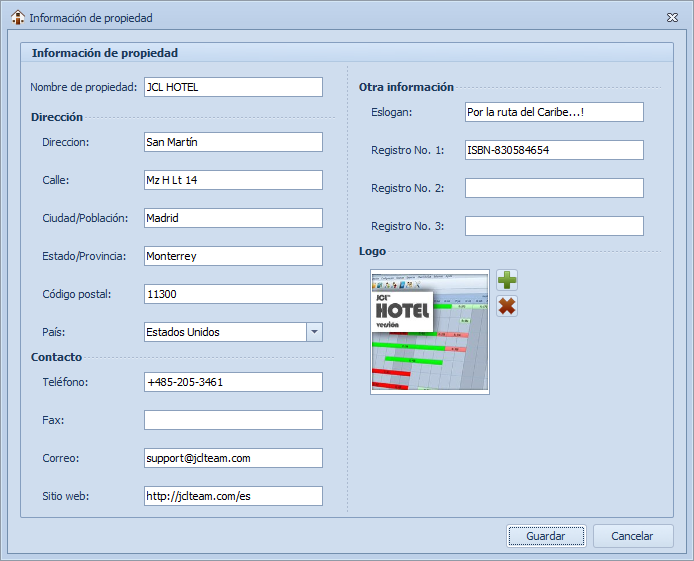694x561 pixels.
Task: Click the JCL Hotel logo thumbnail
Action: click(x=430, y=332)
